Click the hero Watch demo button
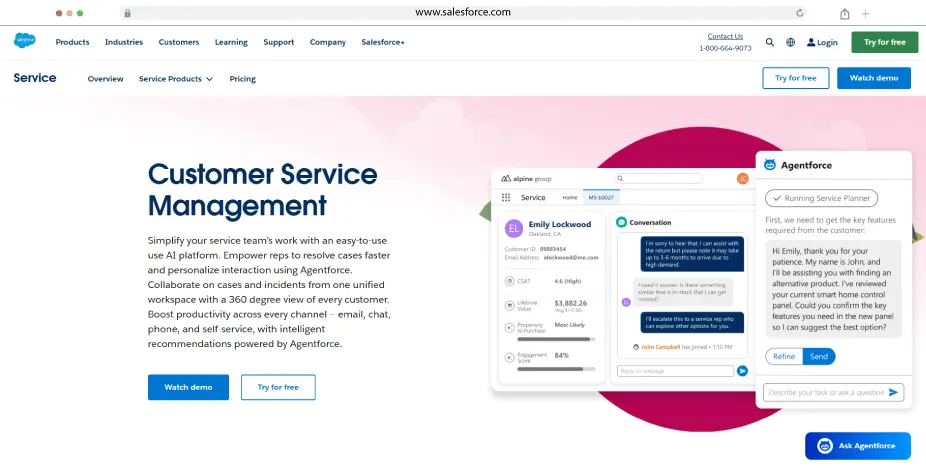Image resolution: width=926 pixels, height=468 pixels. [x=188, y=387]
